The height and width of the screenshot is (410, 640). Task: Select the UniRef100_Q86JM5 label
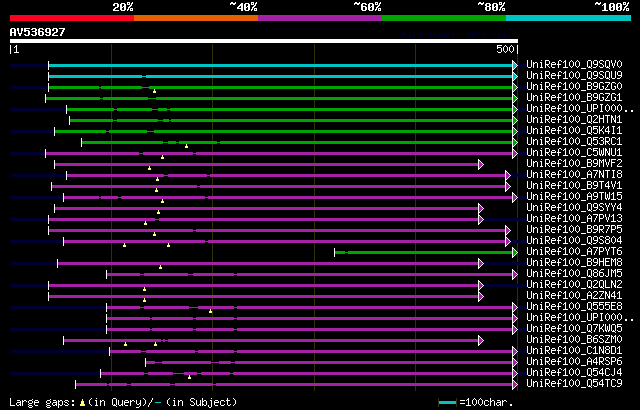pyautogui.click(x=574, y=274)
